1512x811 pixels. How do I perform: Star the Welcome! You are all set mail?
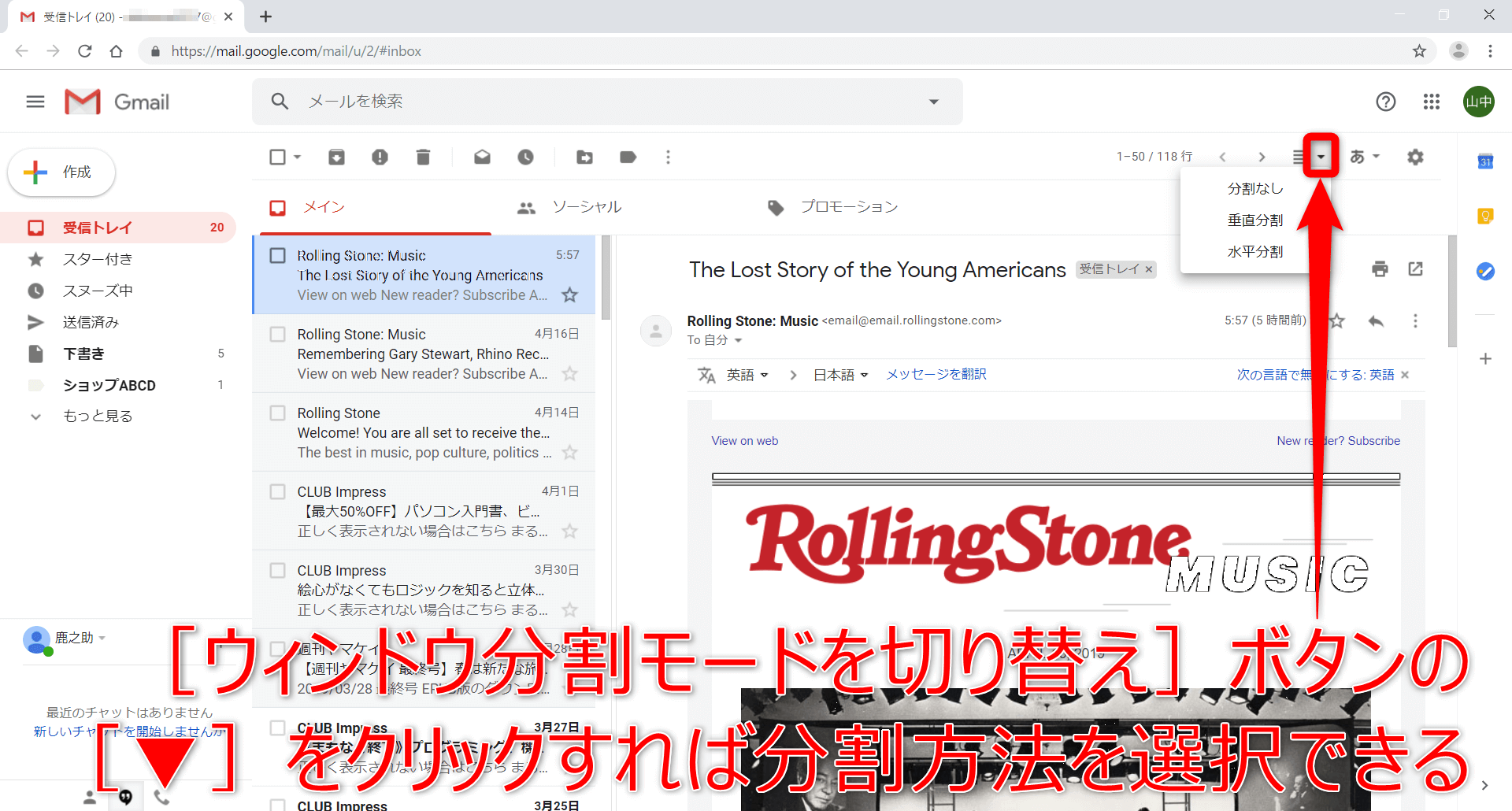569,453
